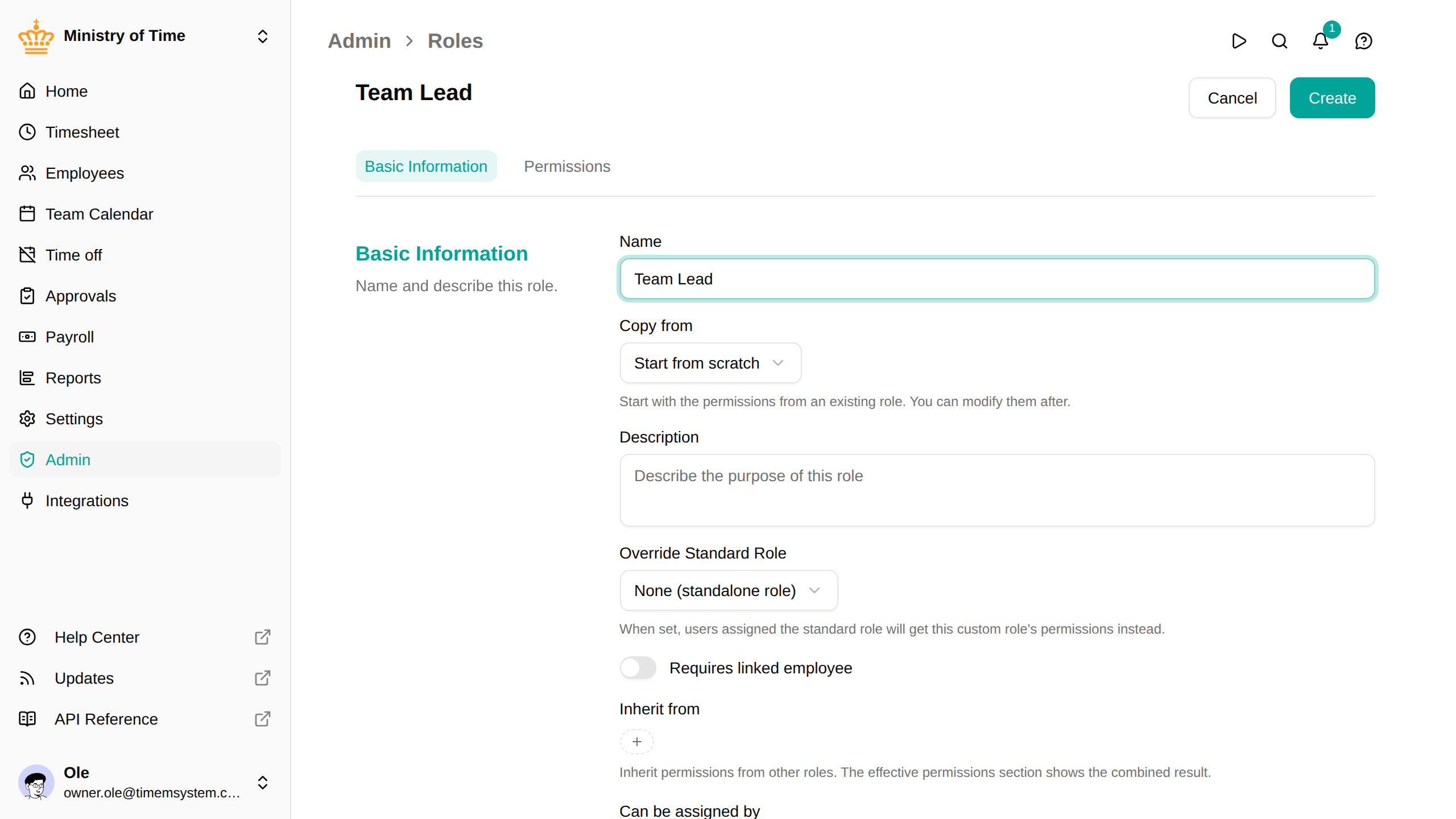Open Timesheet via the clock icon

pyautogui.click(x=27, y=132)
